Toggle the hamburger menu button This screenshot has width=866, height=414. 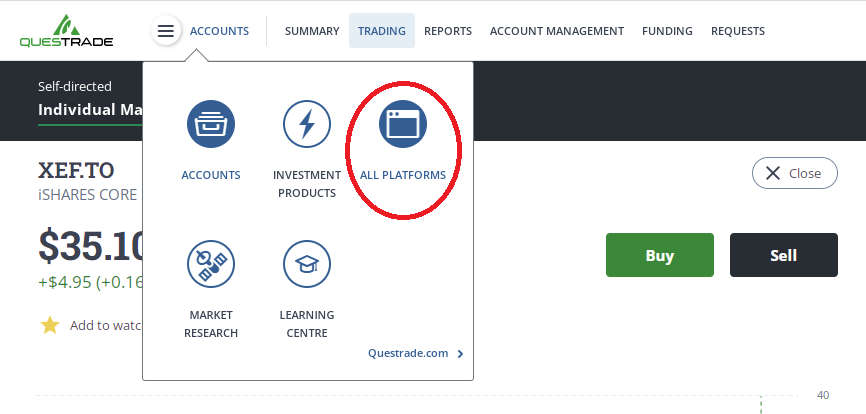[x=166, y=31]
